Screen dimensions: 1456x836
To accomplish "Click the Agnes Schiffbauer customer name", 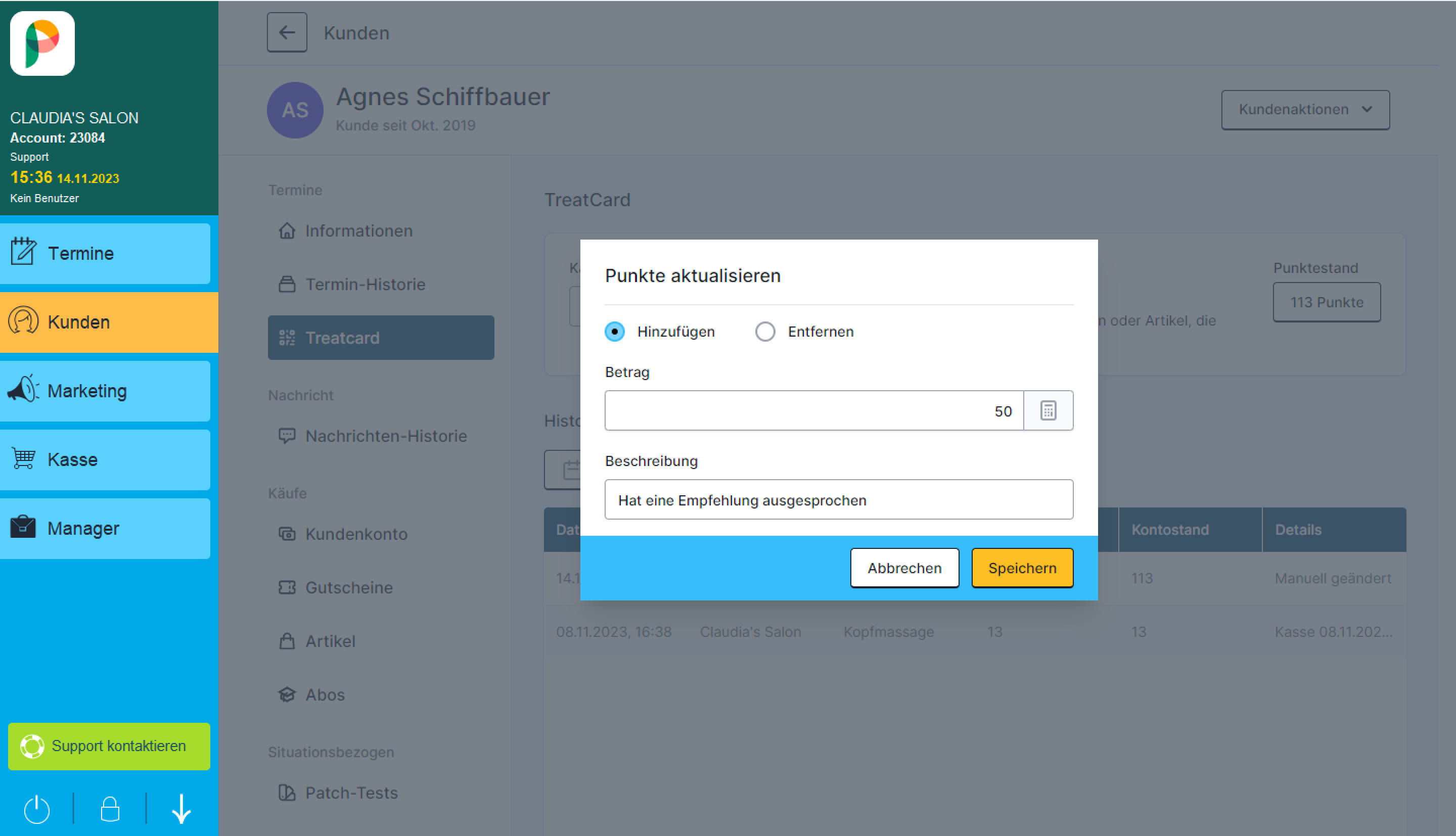I will (443, 97).
